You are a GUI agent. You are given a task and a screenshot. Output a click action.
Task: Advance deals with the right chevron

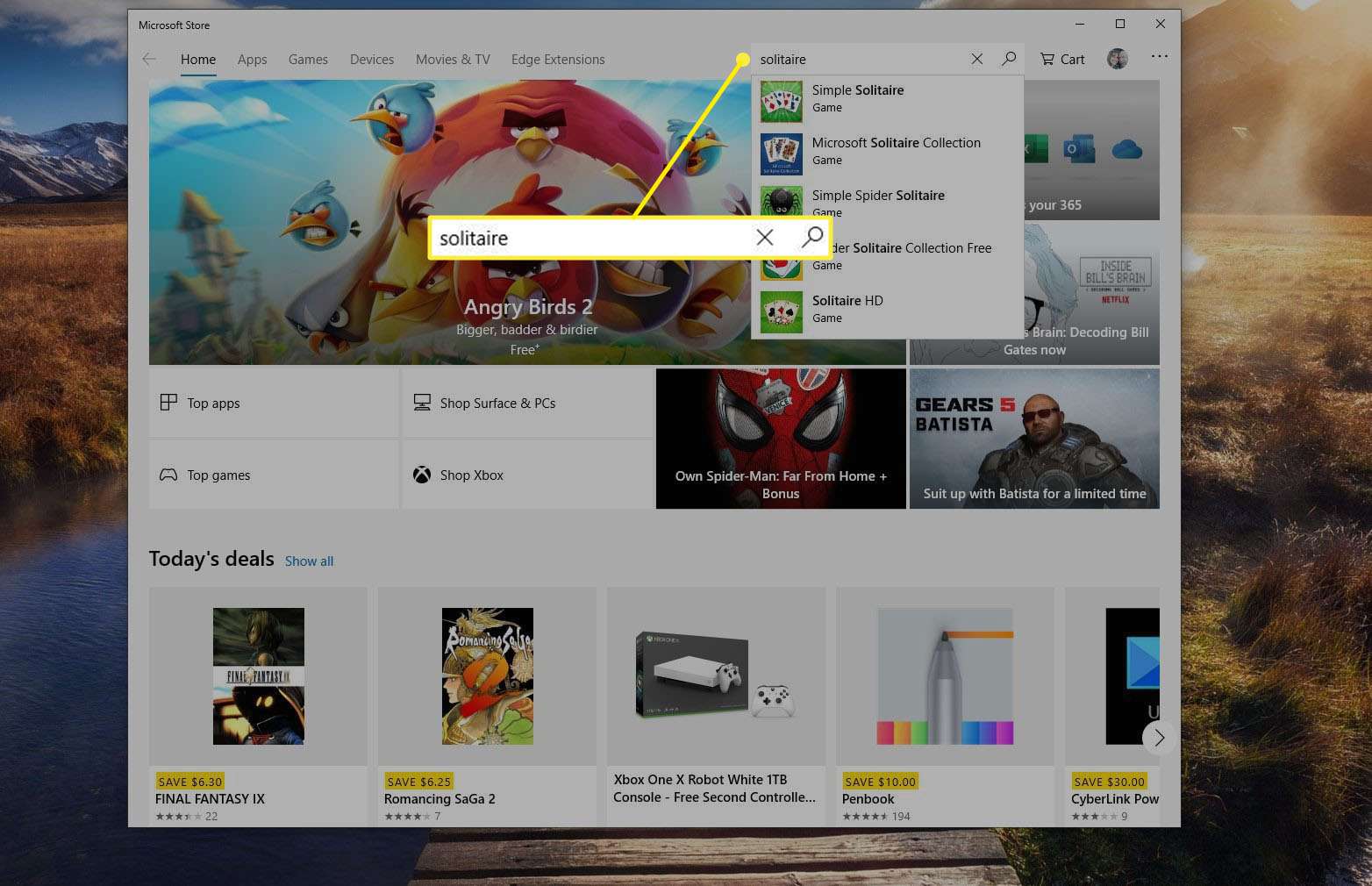point(1159,738)
